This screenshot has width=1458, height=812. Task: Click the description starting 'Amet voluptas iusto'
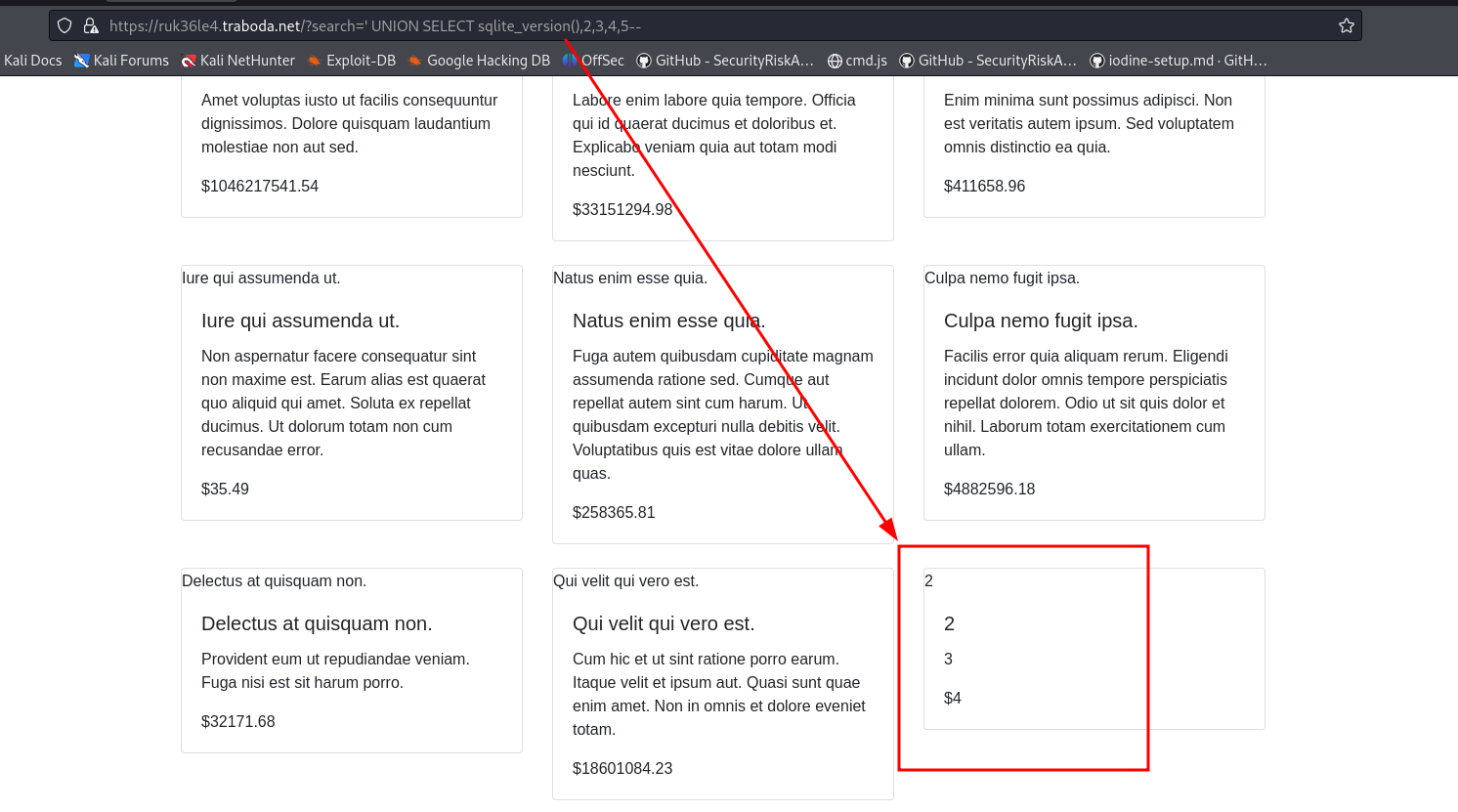(x=349, y=123)
